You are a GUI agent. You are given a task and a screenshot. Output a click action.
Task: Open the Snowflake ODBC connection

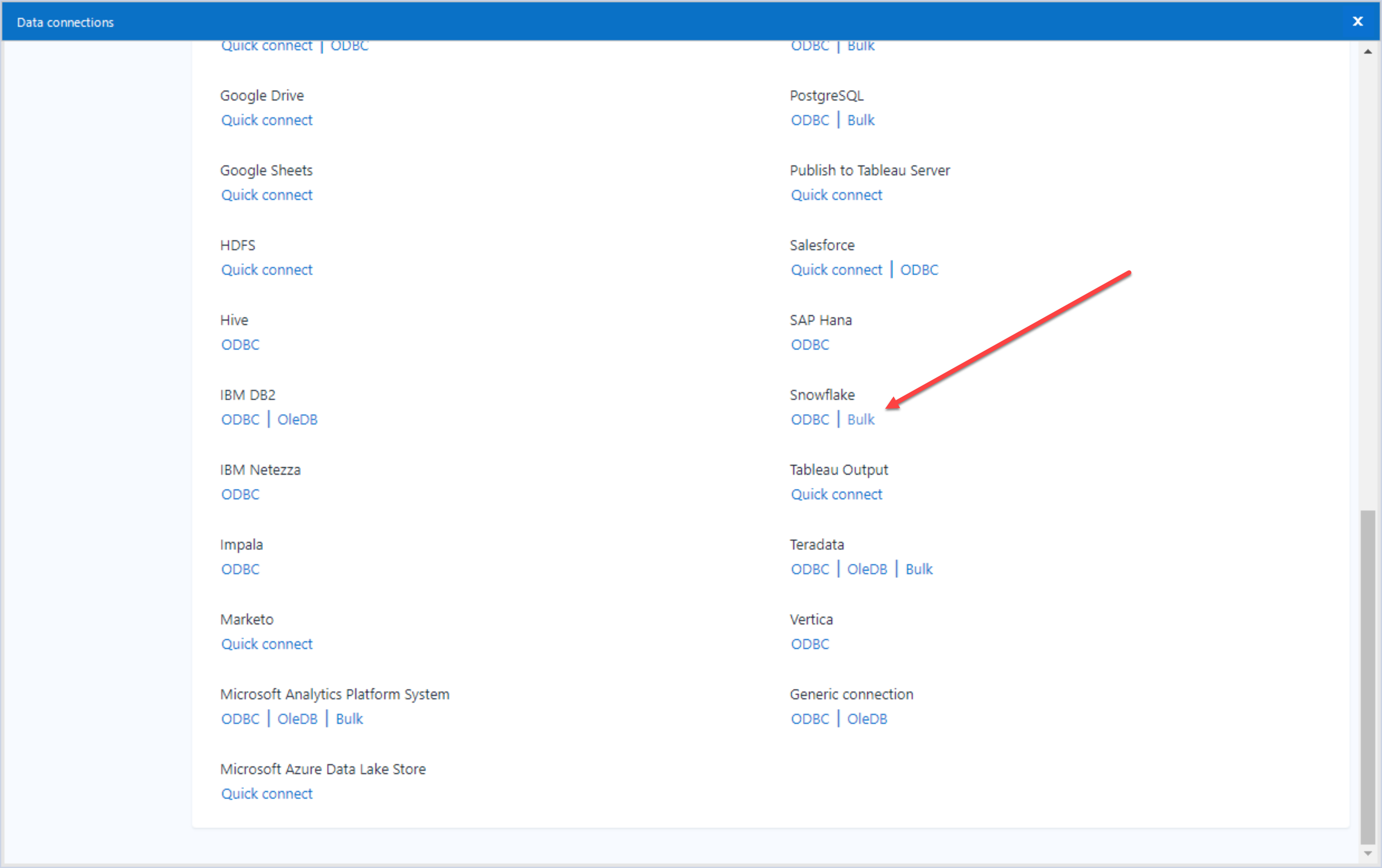click(x=809, y=419)
